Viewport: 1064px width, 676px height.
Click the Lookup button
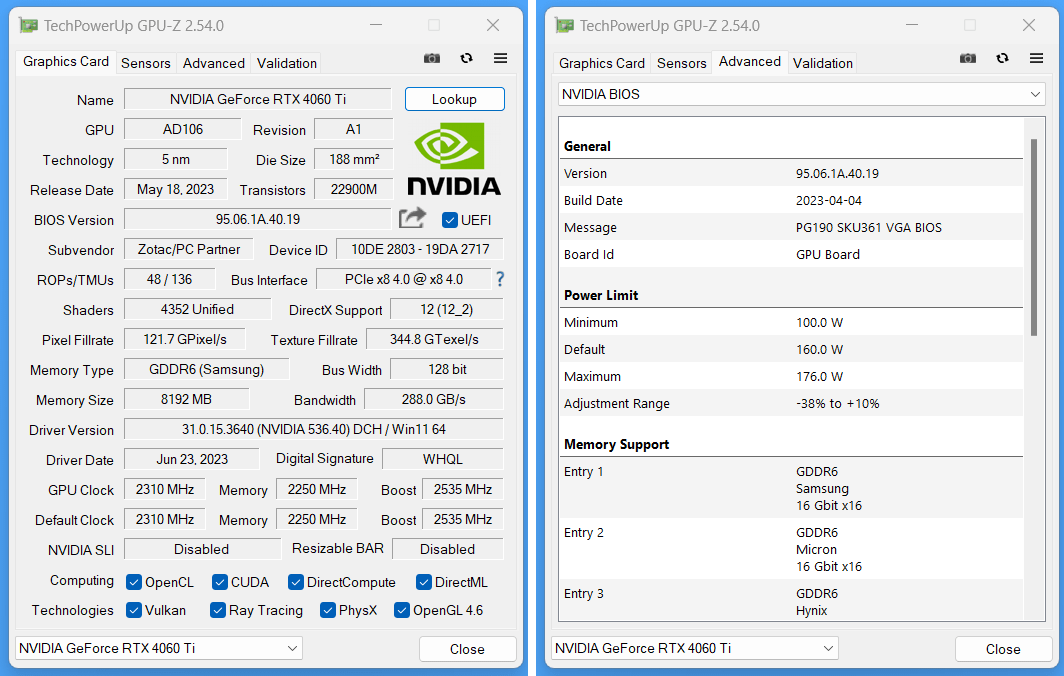[x=455, y=99]
